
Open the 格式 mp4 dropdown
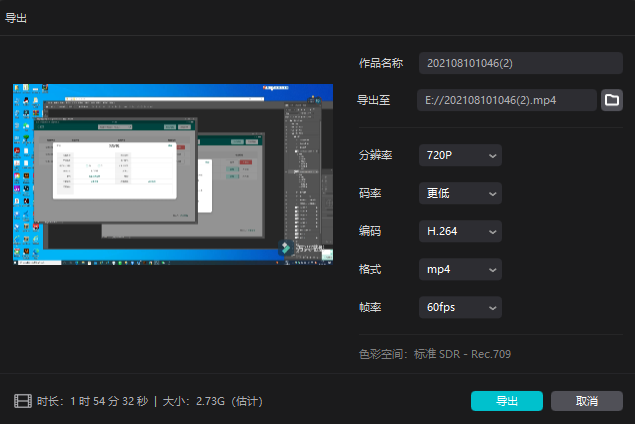460,269
